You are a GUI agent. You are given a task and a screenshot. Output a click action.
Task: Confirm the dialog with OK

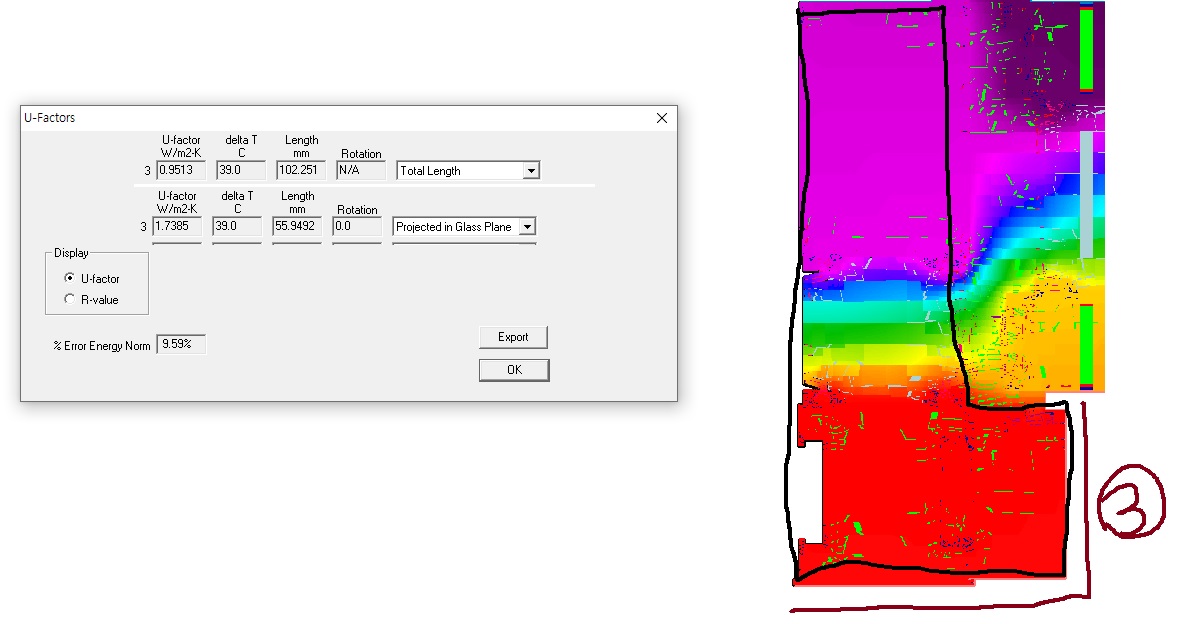click(513, 370)
